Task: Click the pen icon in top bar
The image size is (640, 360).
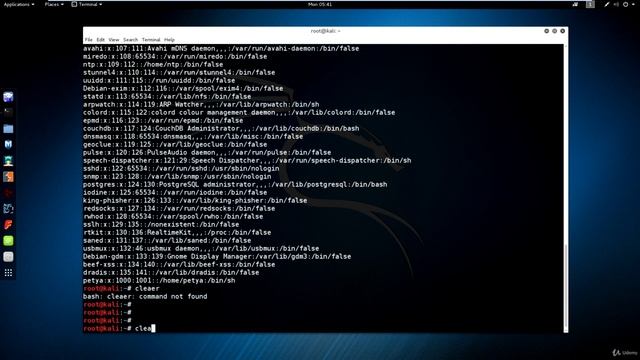Action: tap(607, 4)
